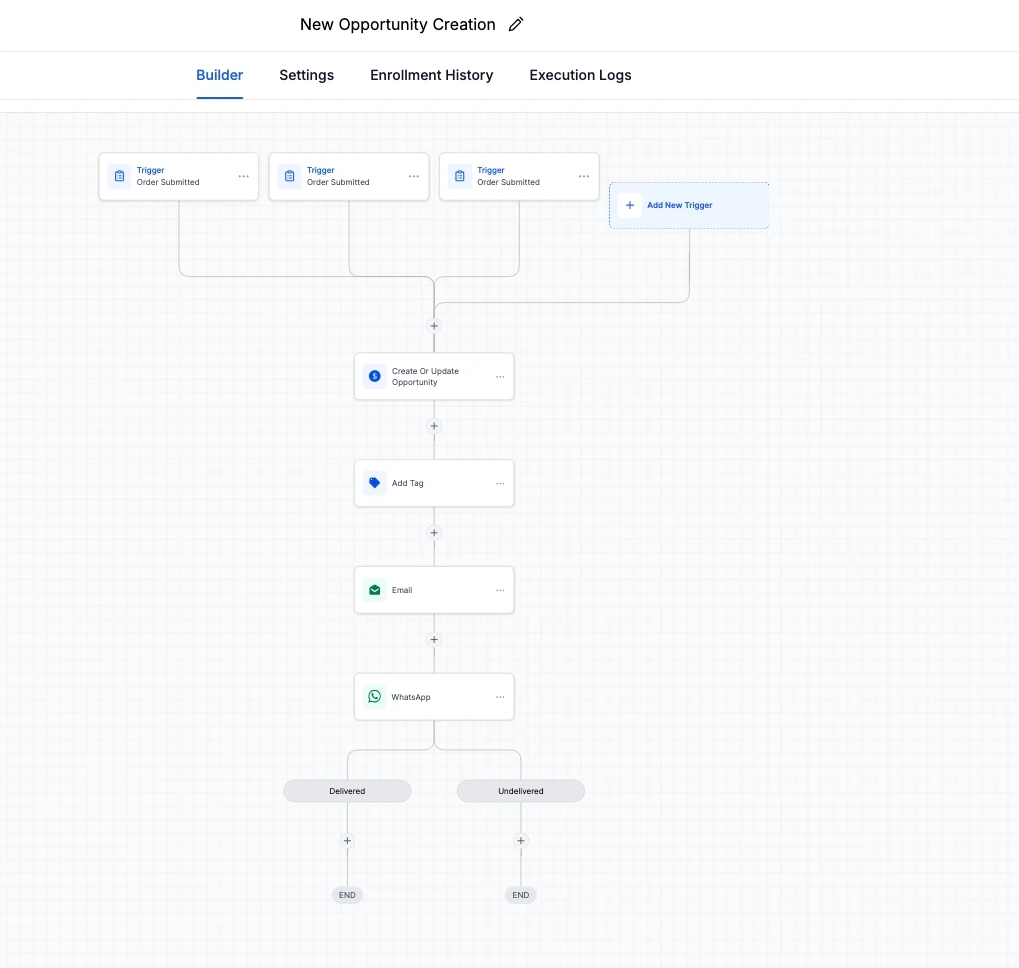Add step between Add Tag and Email
Image resolution: width=1019 pixels, height=968 pixels.
(434, 533)
